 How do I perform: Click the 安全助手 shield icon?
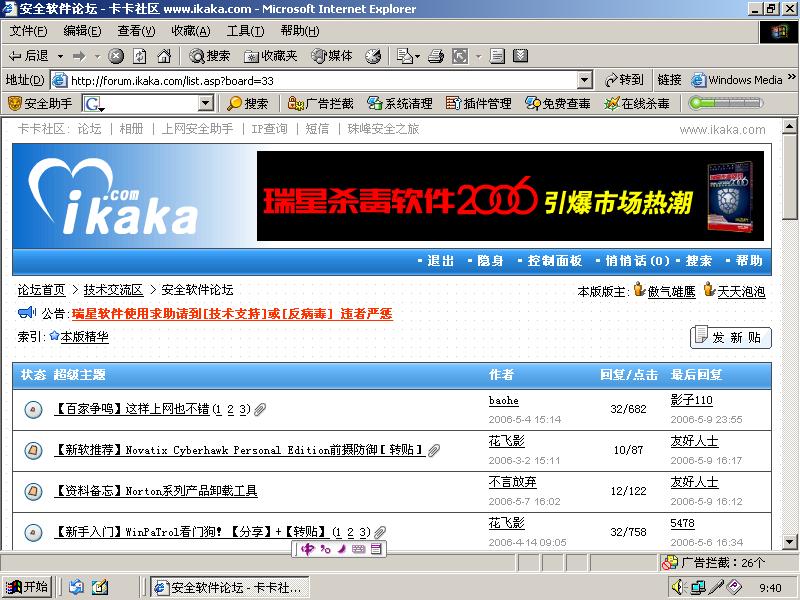[15, 104]
